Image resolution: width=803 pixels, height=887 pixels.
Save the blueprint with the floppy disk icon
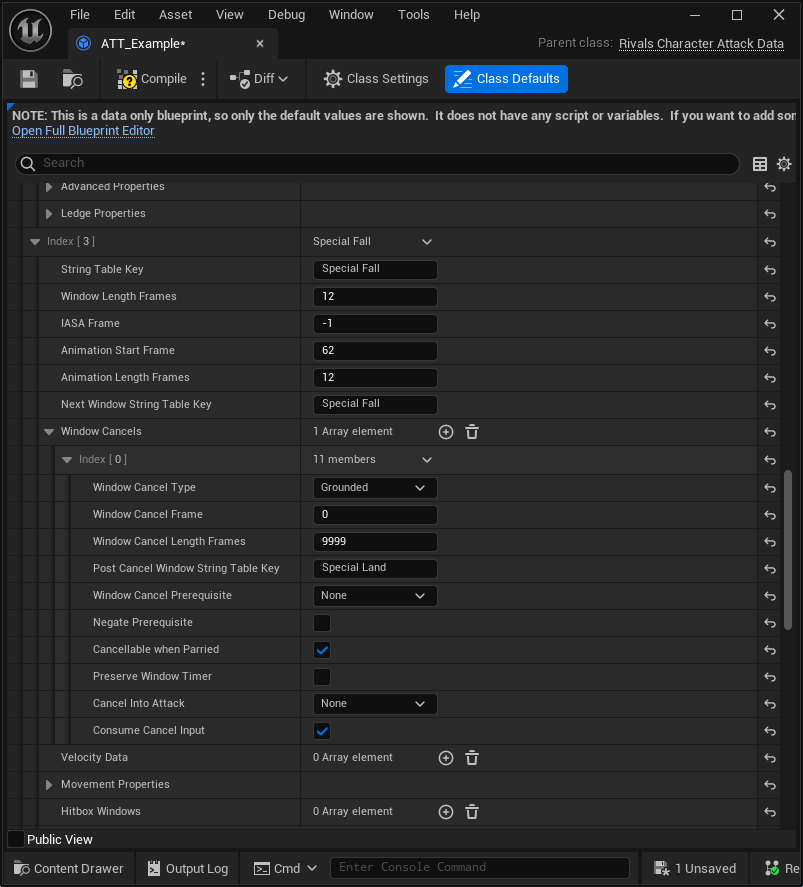(x=29, y=79)
